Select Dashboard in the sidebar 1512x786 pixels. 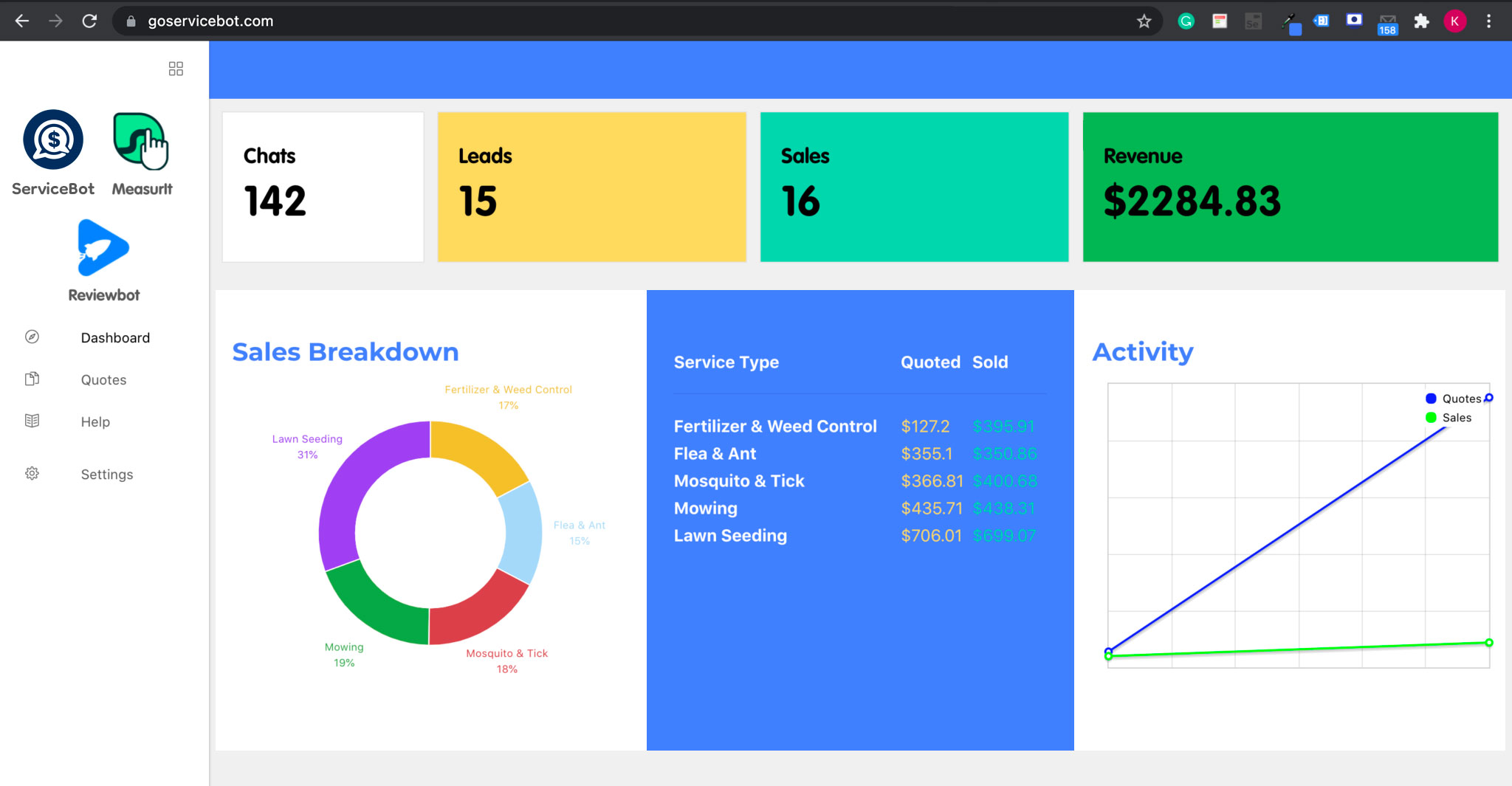115,338
